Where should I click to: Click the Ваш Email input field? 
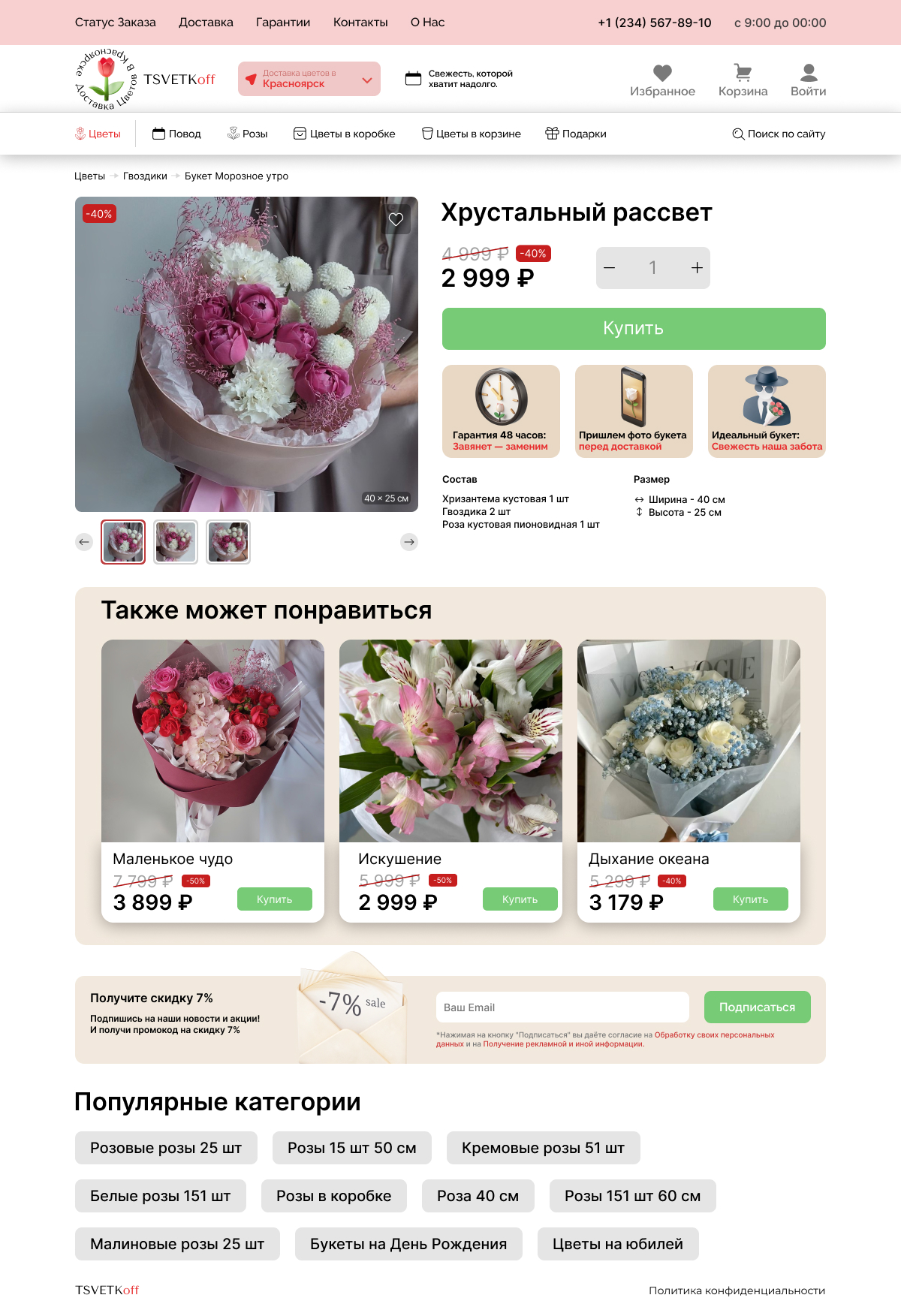coord(562,1007)
